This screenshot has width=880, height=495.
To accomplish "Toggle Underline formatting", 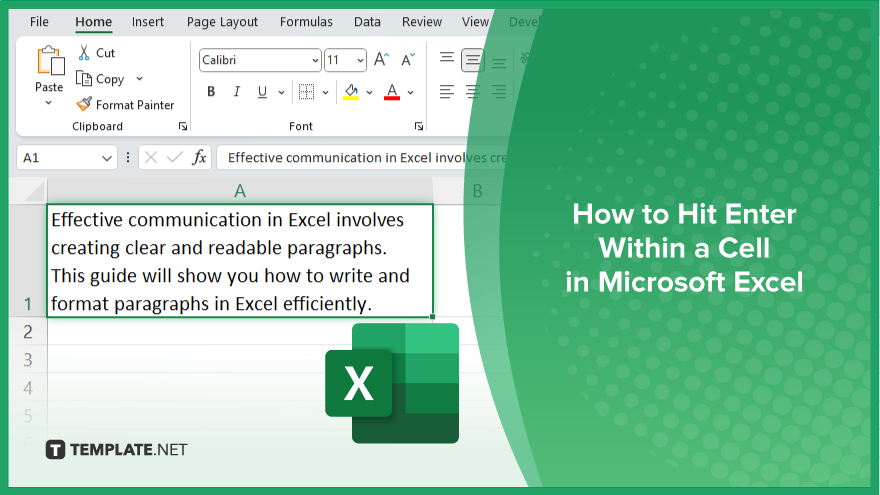I will click(x=262, y=91).
